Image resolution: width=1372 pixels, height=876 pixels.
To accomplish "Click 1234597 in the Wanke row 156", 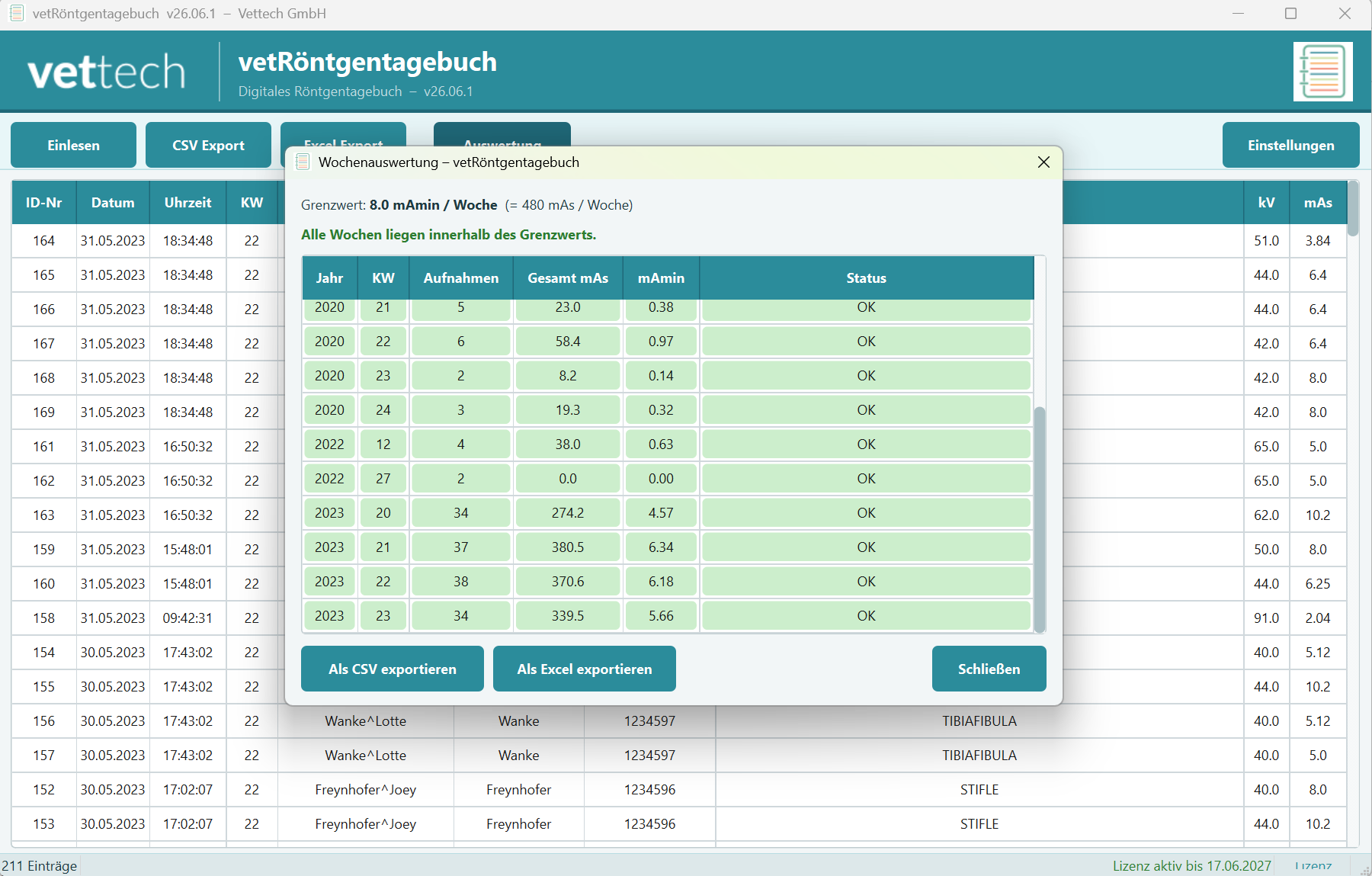I will point(649,721).
